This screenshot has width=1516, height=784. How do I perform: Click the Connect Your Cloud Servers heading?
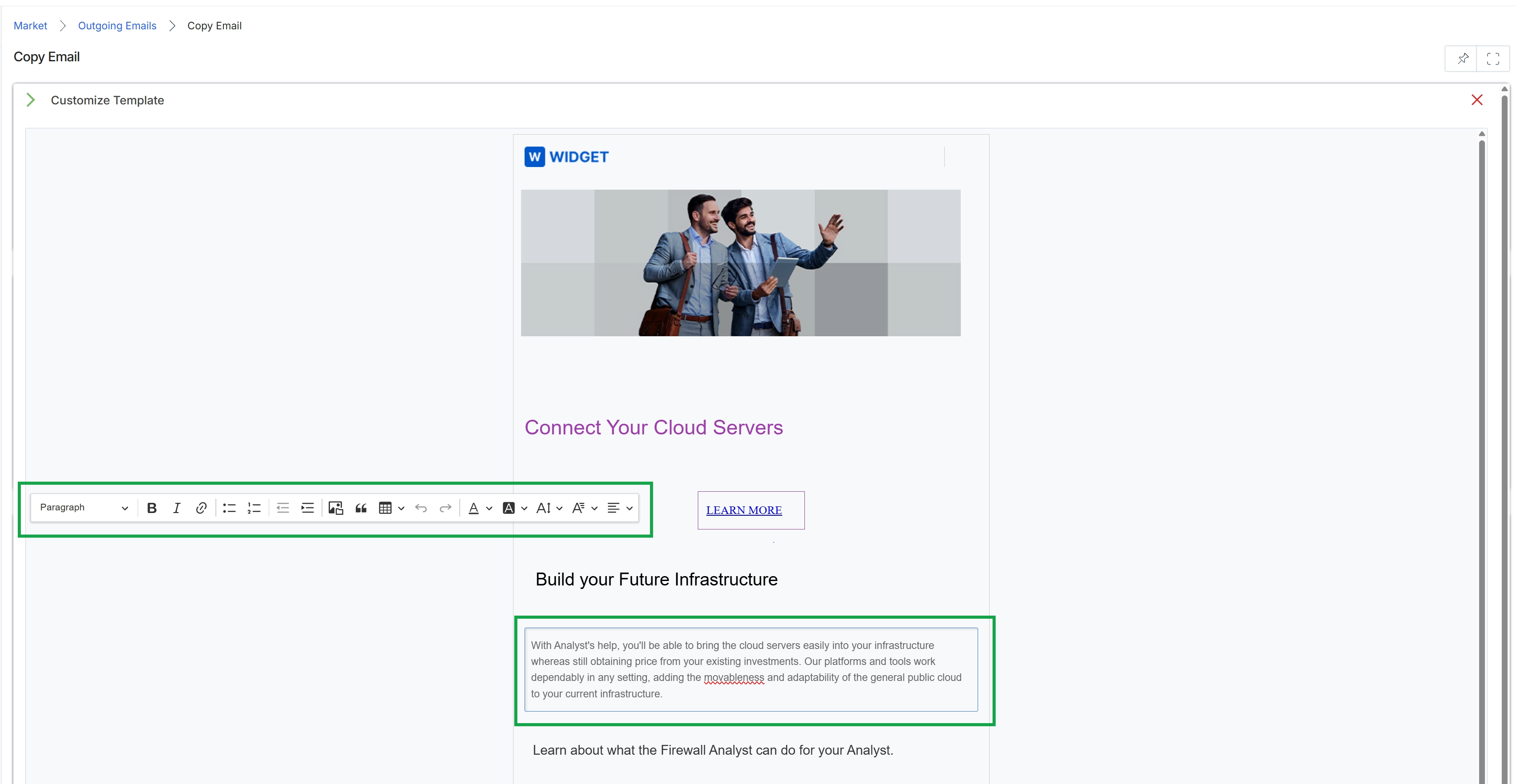654,428
